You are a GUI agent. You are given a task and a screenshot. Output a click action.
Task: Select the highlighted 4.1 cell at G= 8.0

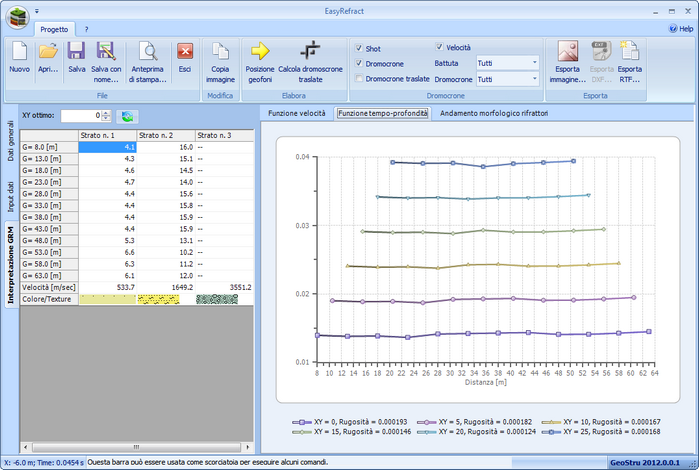click(107, 147)
